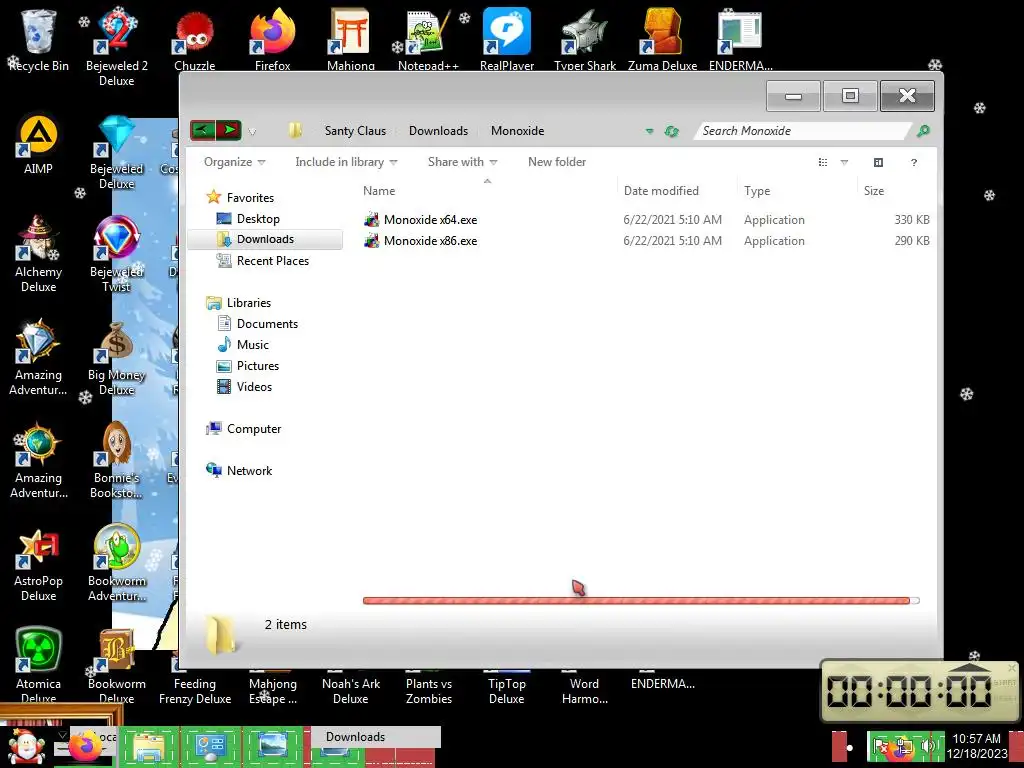Open the Organize menu
1024x768 pixels.
(234, 162)
